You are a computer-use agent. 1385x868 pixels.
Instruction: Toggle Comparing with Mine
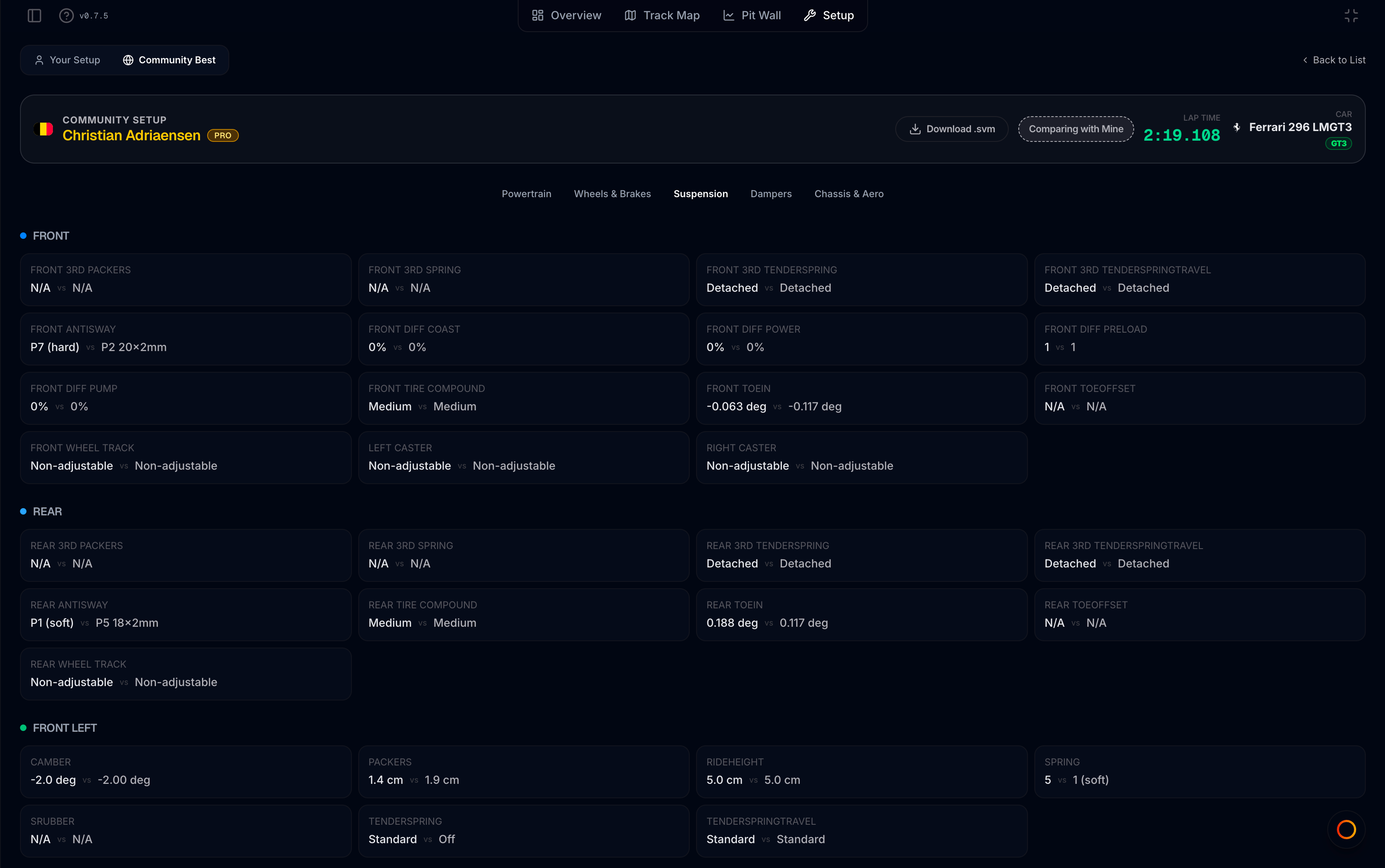pyautogui.click(x=1076, y=129)
